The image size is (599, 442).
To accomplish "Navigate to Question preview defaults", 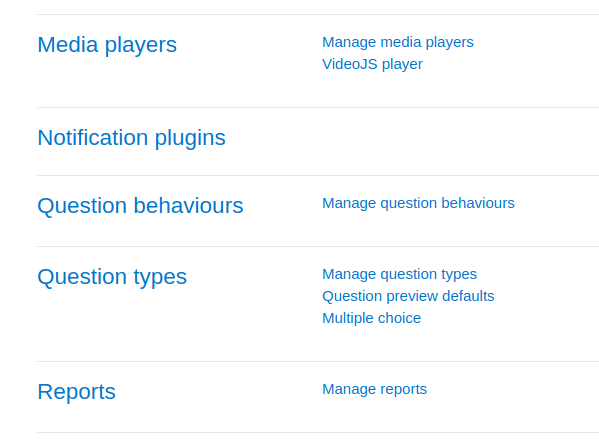I will (x=408, y=296).
